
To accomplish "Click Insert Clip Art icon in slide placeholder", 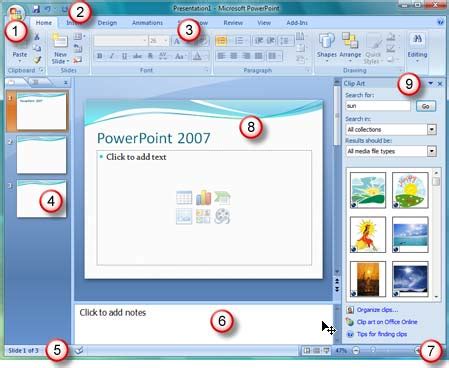I will [203, 216].
